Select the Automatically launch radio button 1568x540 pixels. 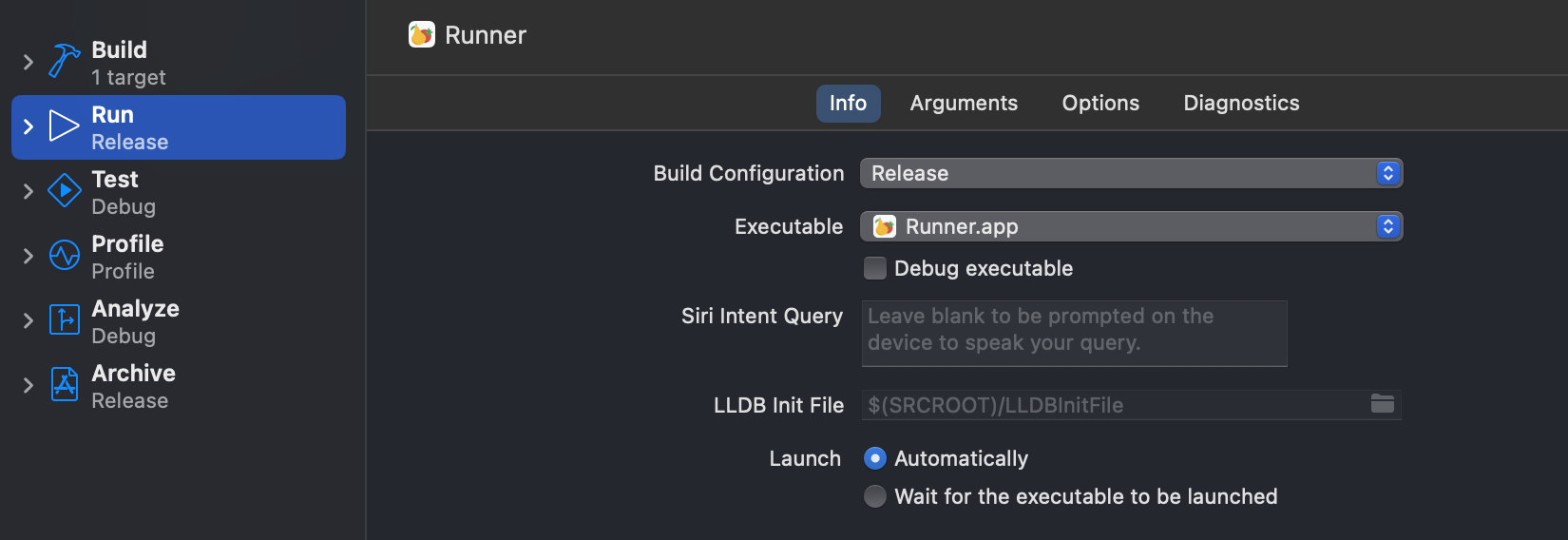pyautogui.click(x=875, y=458)
